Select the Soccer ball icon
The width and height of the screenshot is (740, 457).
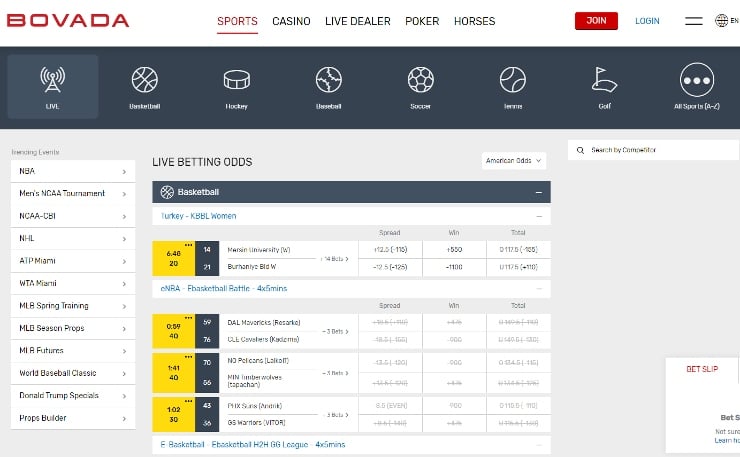click(420, 79)
